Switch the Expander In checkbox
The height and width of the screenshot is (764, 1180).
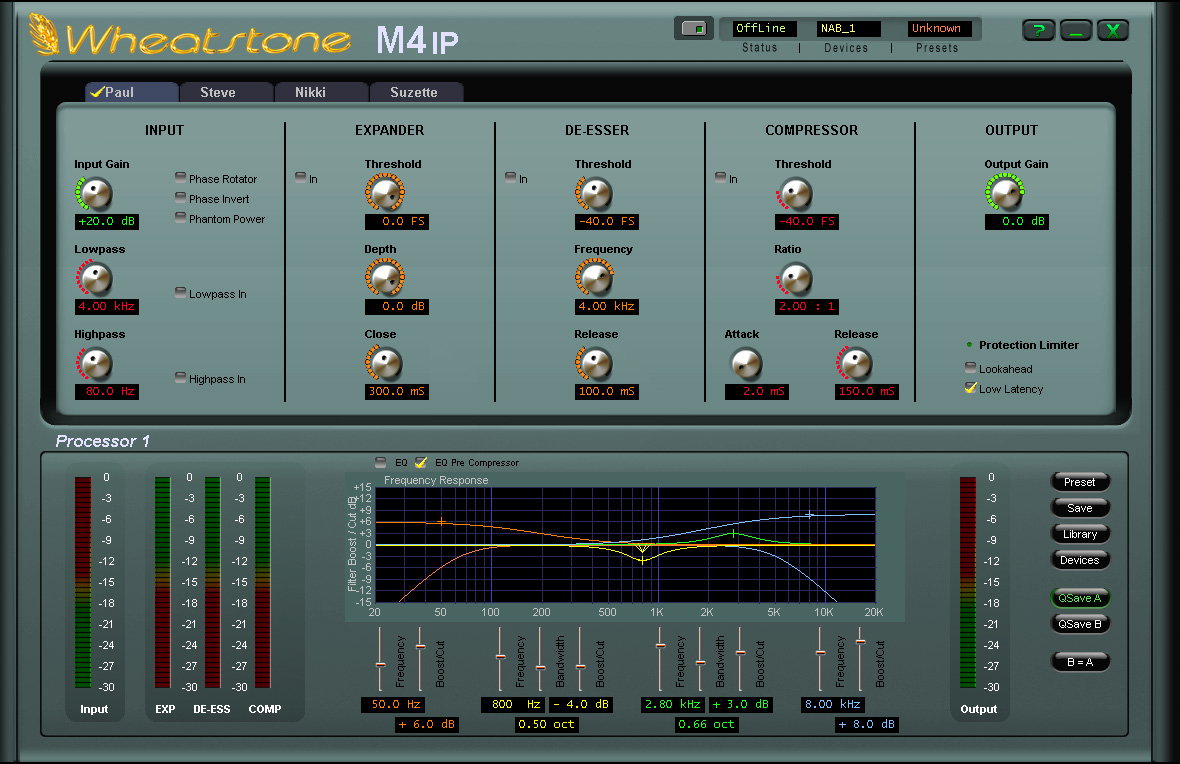301,178
